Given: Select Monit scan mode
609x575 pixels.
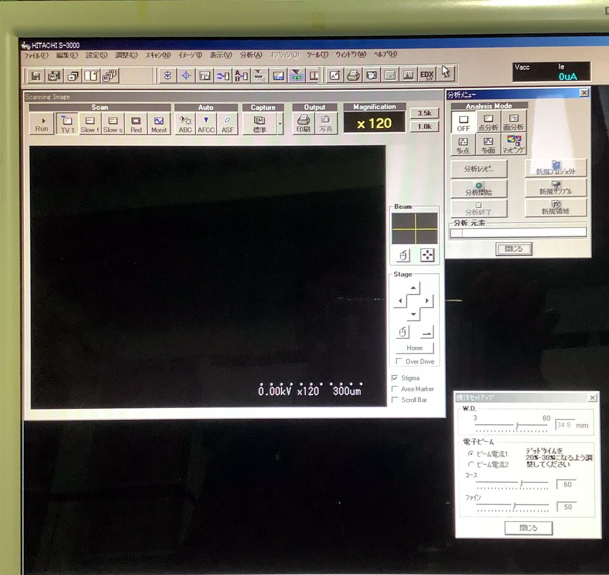Looking at the screenshot, I should click(159, 124).
